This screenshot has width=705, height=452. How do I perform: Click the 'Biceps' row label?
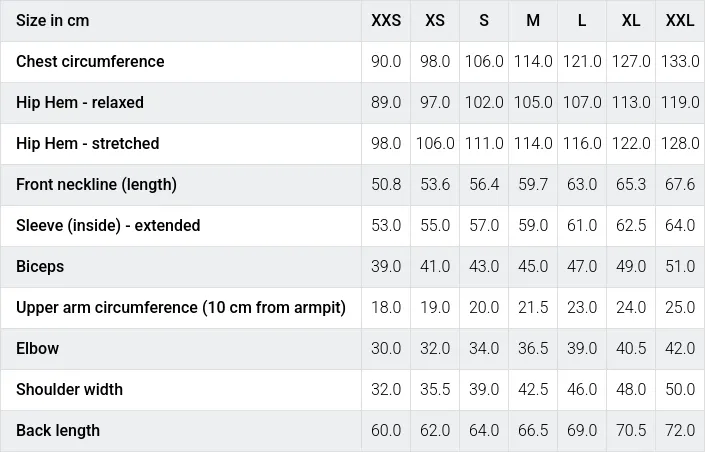(x=40, y=266)
